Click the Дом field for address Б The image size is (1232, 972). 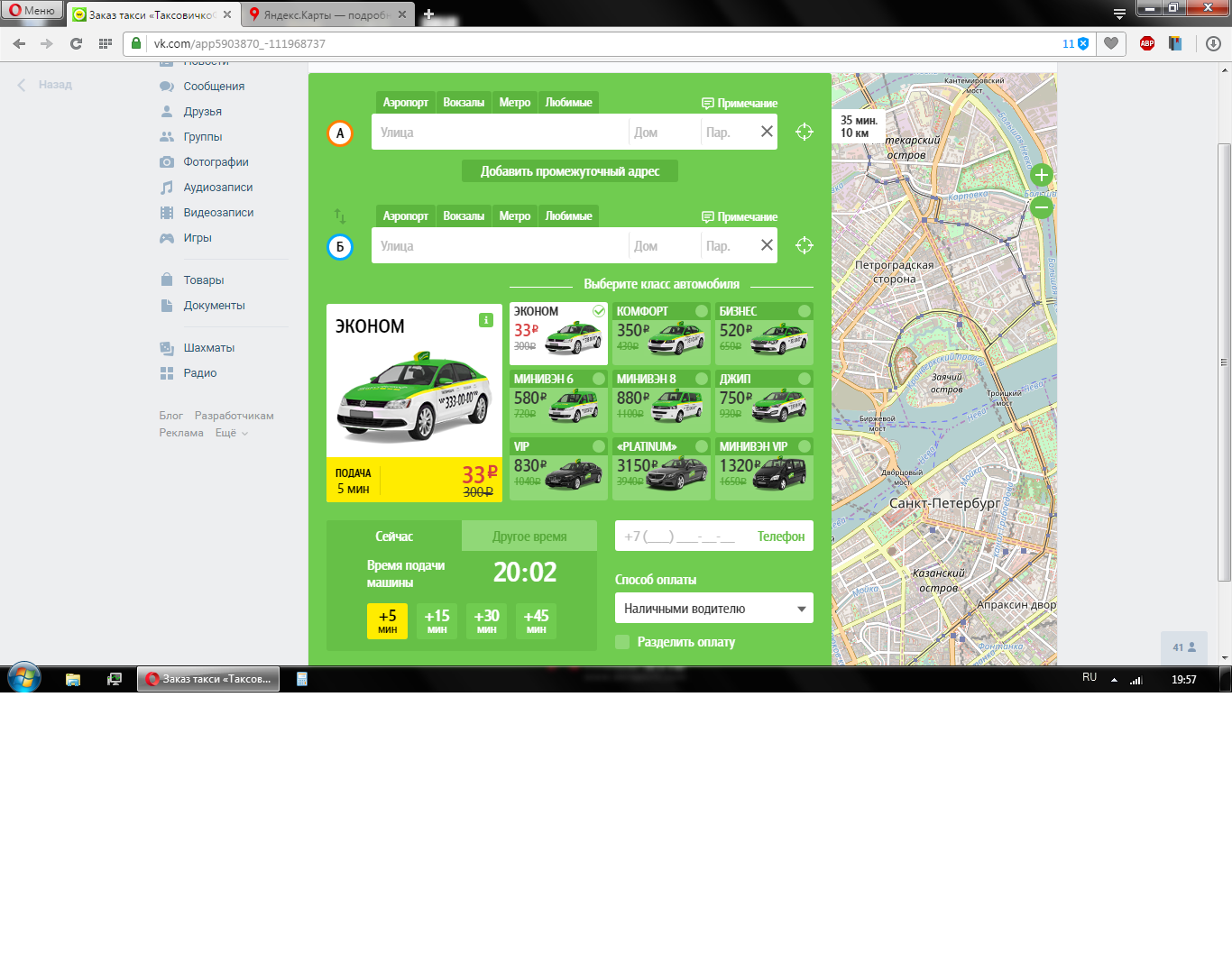tap(665, 245)
